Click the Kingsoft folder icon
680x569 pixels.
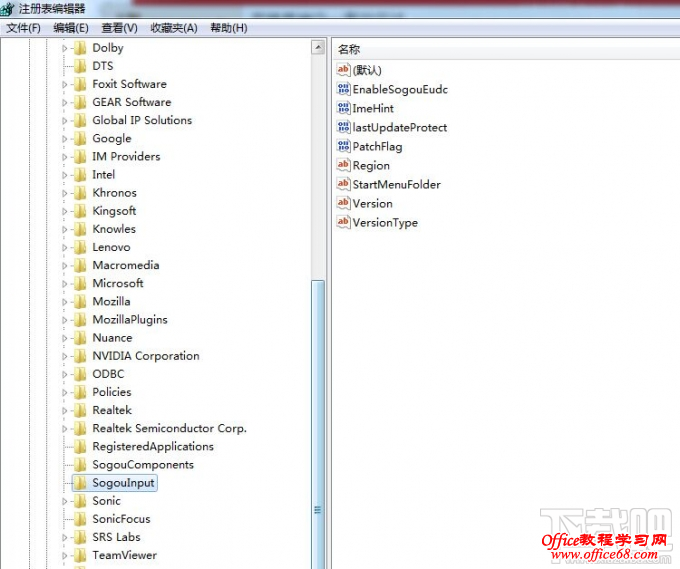point(80,211)
